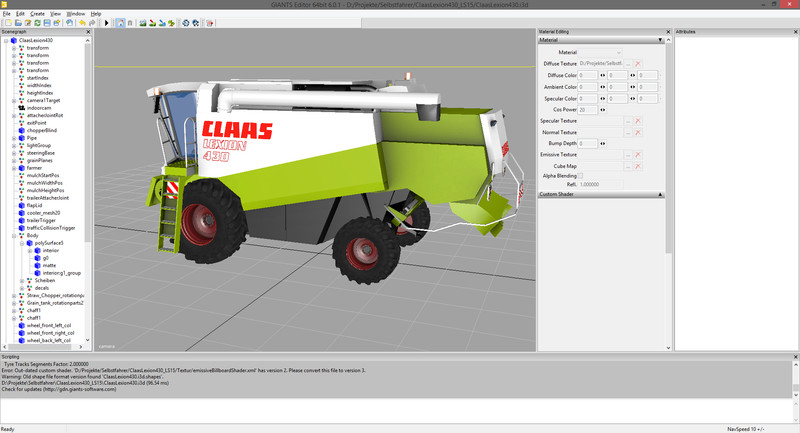The height and width of the screenshot is (433, 800).
Task: Close the Scenegraph panel
Action: click(86, 32)
